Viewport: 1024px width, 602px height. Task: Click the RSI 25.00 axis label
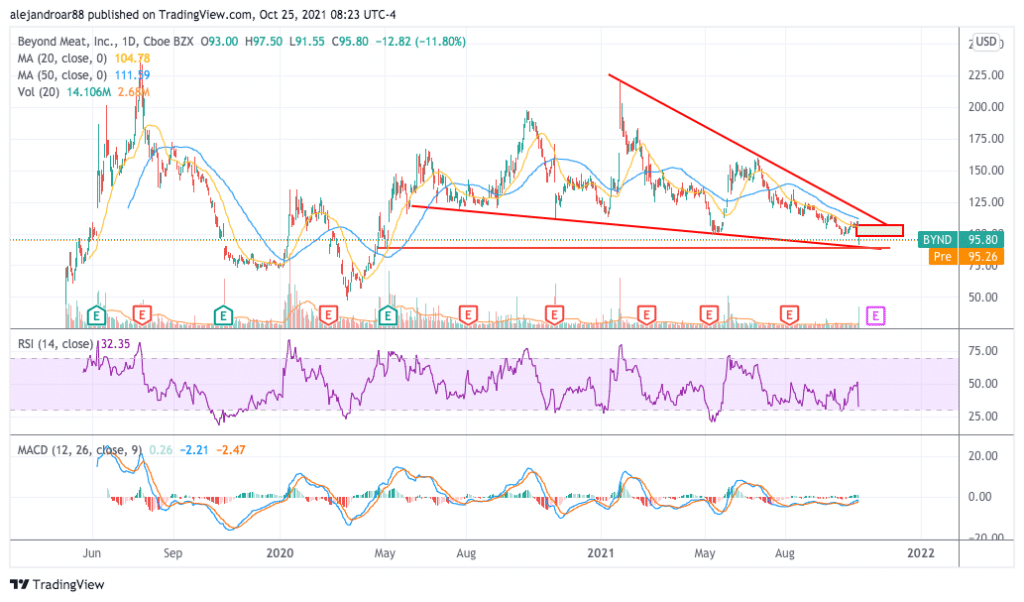pos(983,416)
